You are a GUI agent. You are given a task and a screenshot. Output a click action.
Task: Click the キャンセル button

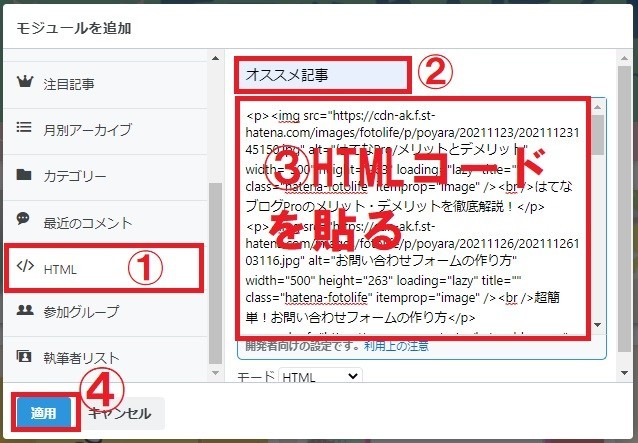120,413
